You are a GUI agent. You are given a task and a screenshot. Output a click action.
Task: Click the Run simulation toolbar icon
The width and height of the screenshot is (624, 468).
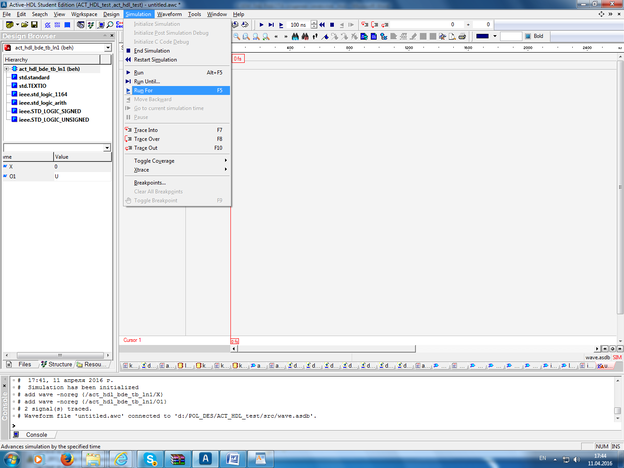tap(262, 24)
